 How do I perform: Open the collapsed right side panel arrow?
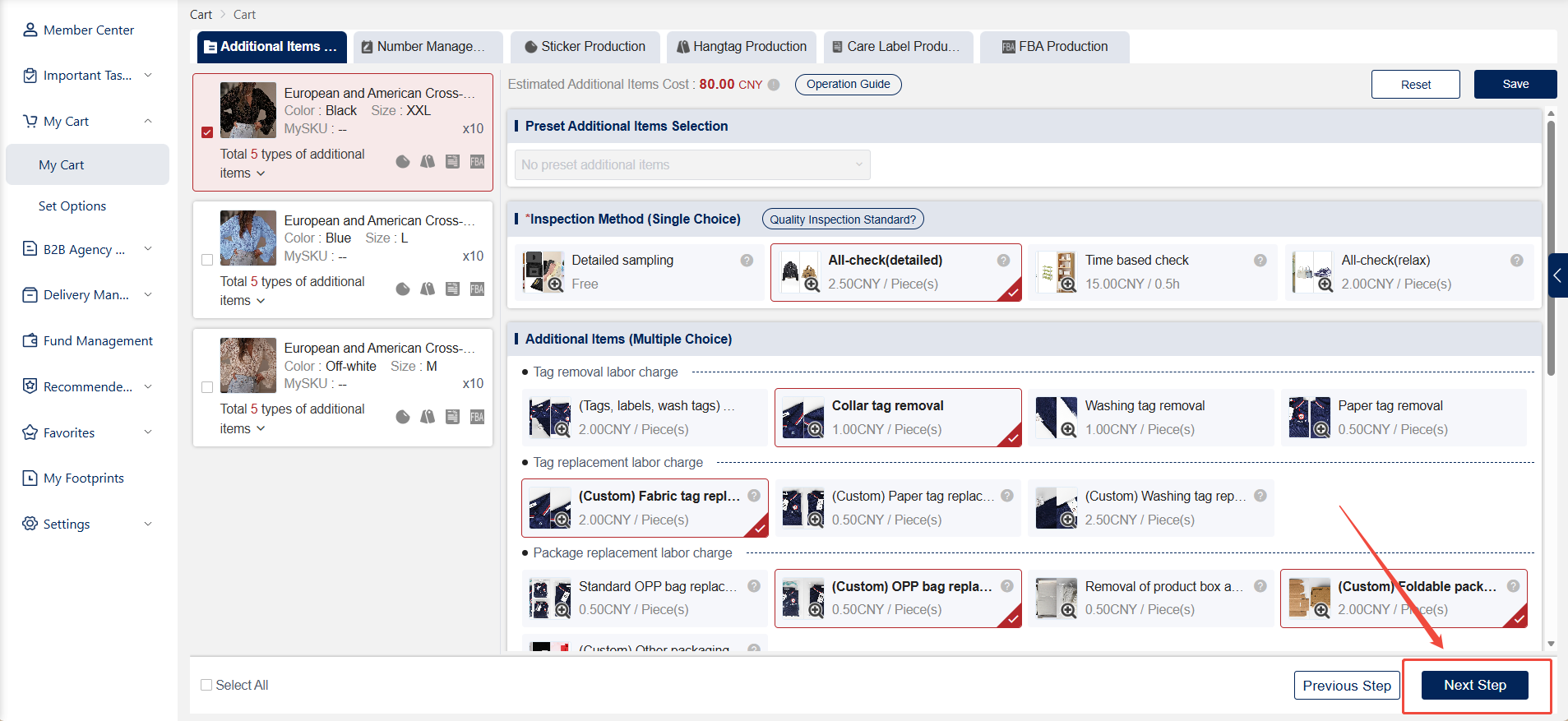[1557, 275]
